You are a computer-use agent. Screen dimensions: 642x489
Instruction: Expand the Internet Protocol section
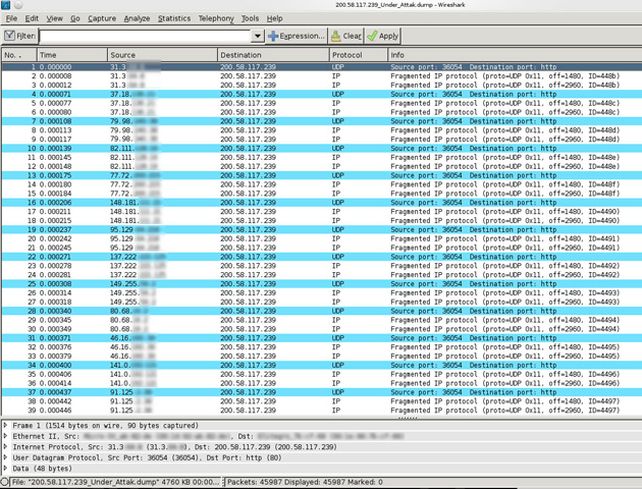point(5,447)
